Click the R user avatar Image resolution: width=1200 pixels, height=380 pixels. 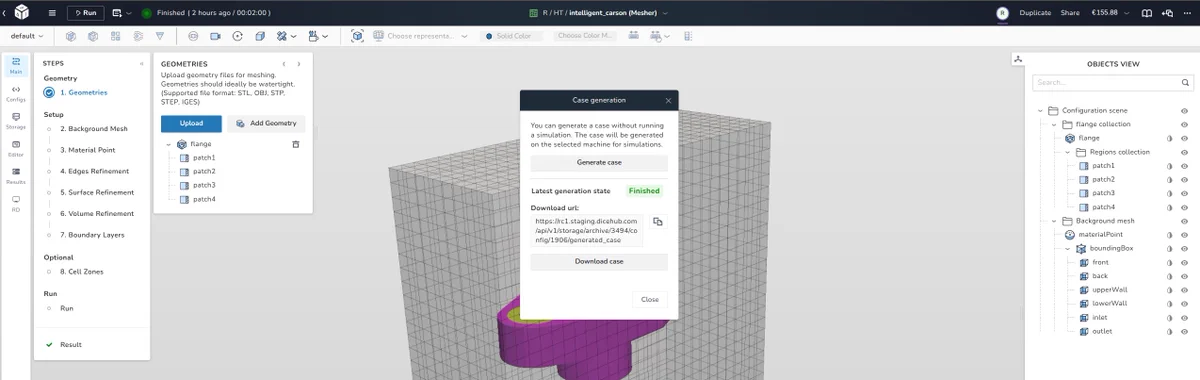tap(1002, 13)
